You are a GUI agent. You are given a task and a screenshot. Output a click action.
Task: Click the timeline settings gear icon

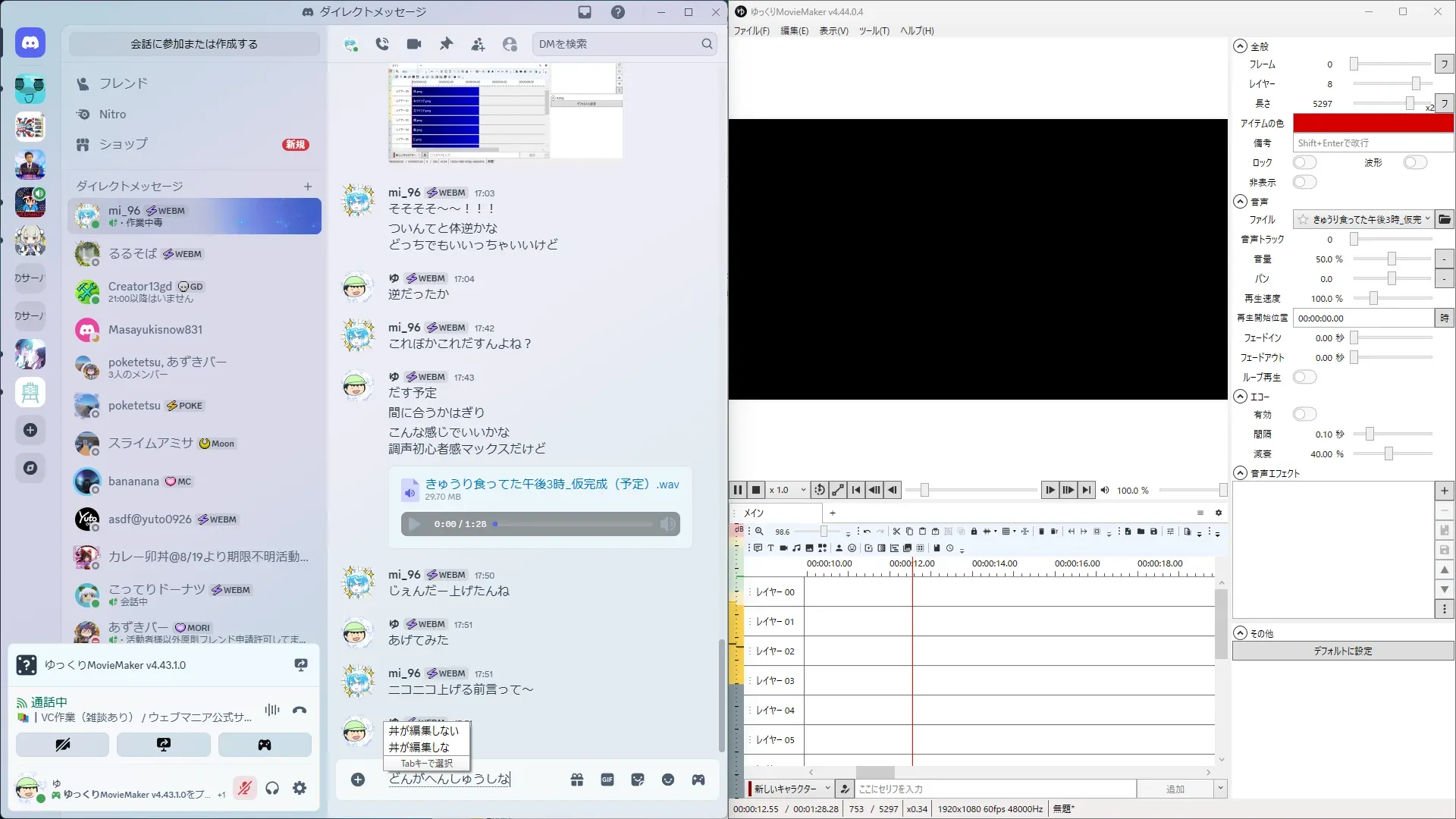(x=1219, y=513)
